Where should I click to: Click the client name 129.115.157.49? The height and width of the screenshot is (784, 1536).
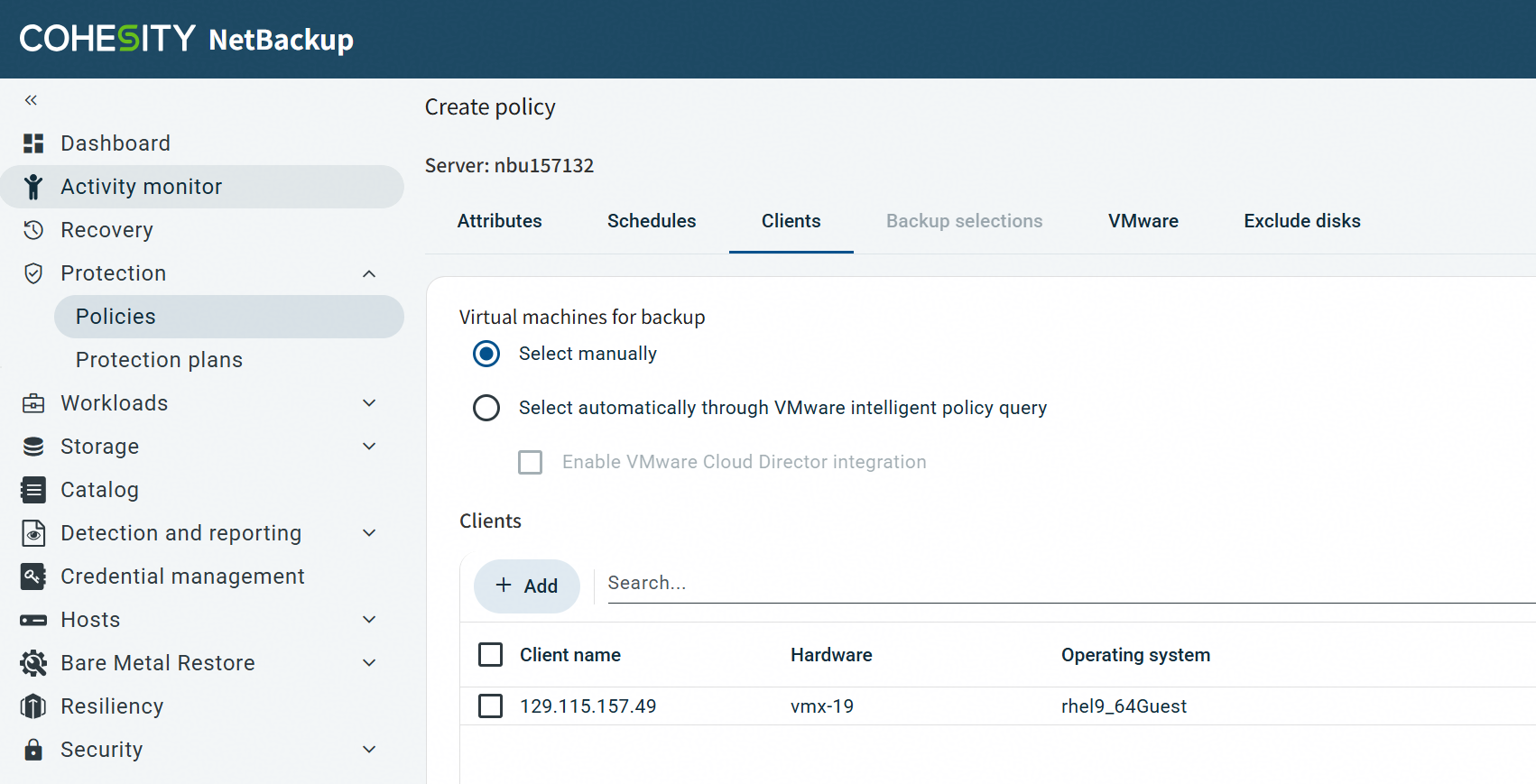tap(588, 706)
